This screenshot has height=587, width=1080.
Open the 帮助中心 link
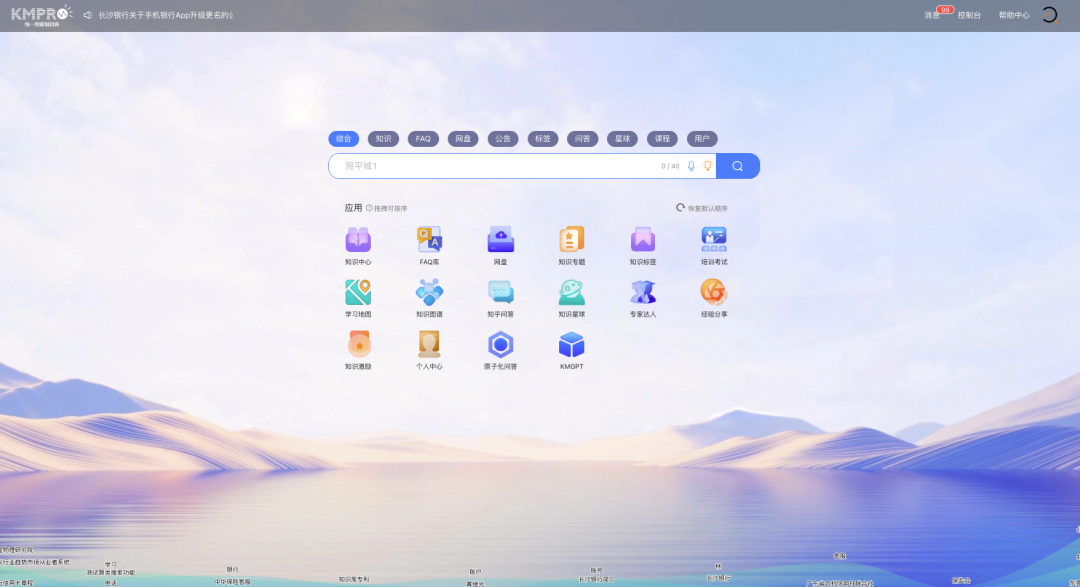pos(1013,15)
